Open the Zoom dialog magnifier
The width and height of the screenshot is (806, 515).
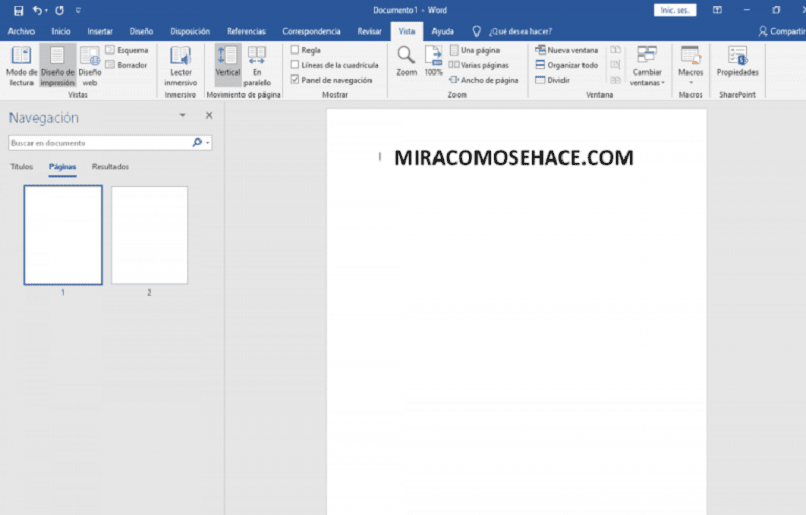tap(406, 61)
